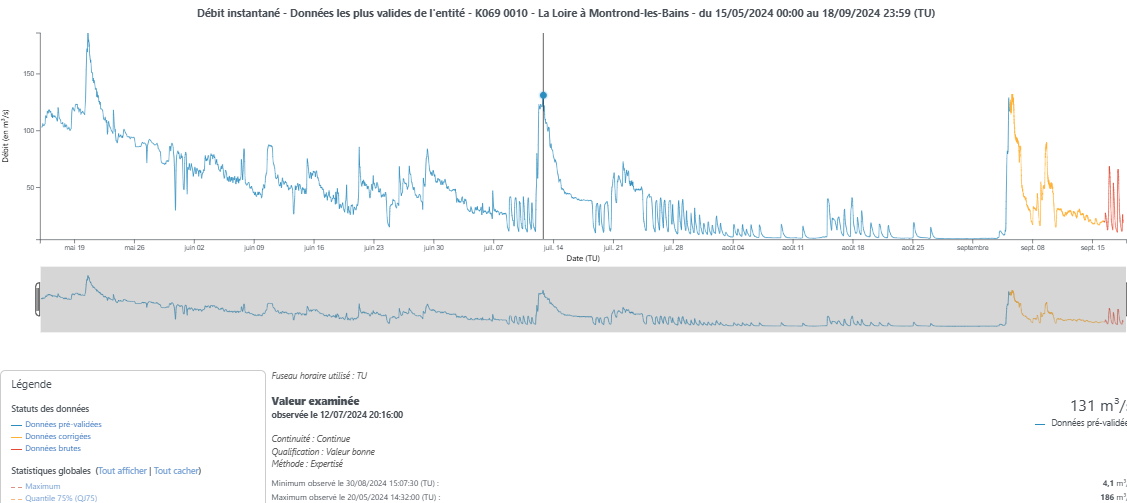1127x503 pixels.
Task: Click the large 131 m³/s value readout
Action: click(1098, 405)
